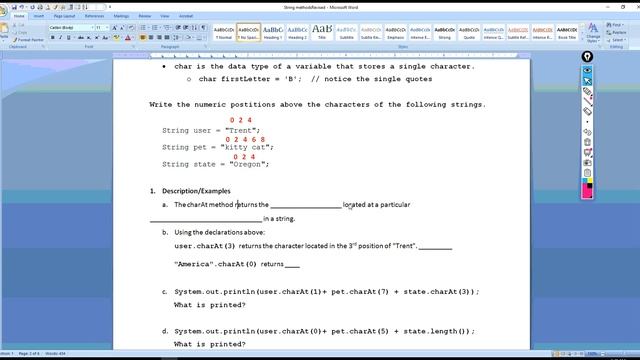Apply Underline formatting

(x=69, y=38)
